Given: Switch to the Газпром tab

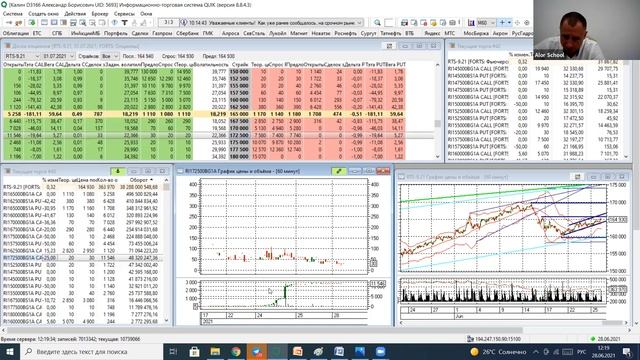Looking at the screenshot, I should point(162,33).
